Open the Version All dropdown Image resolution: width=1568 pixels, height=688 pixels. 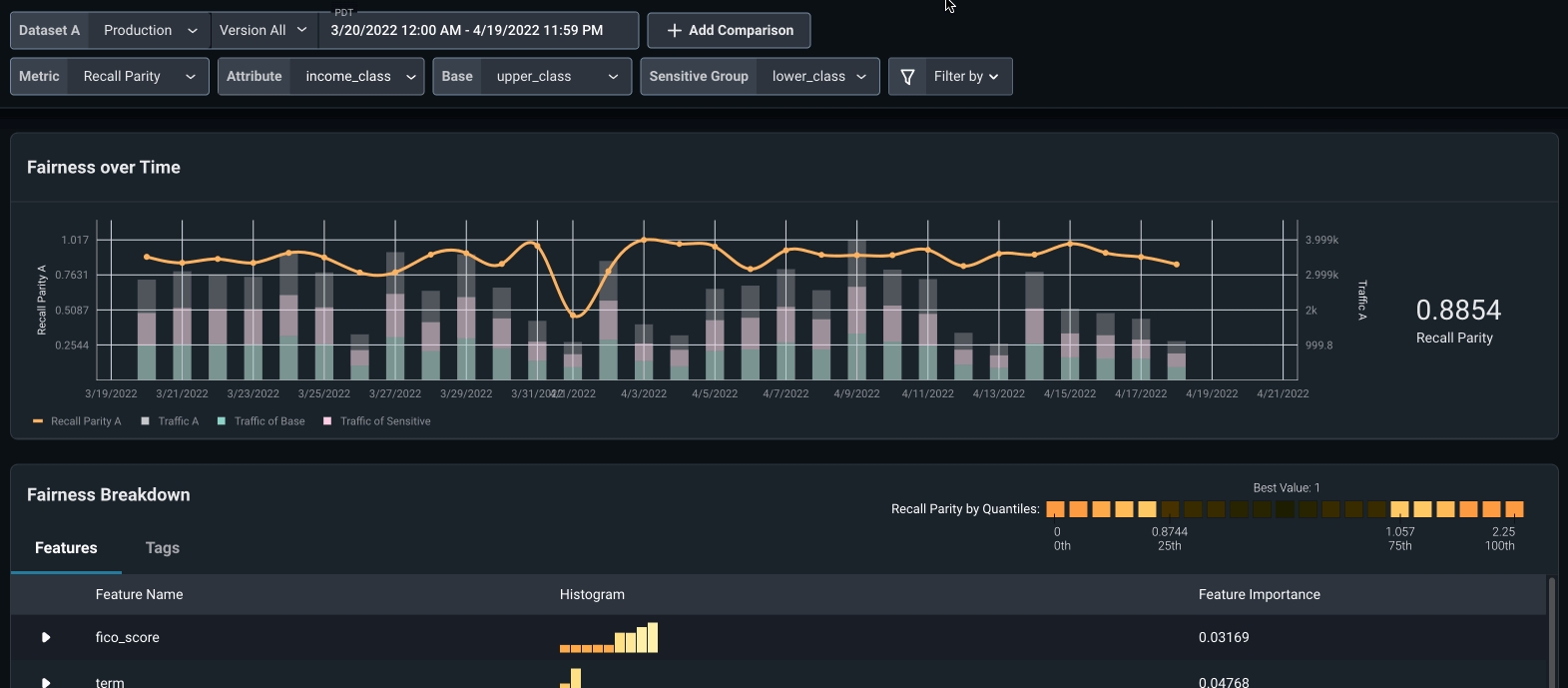coord(264,30)
